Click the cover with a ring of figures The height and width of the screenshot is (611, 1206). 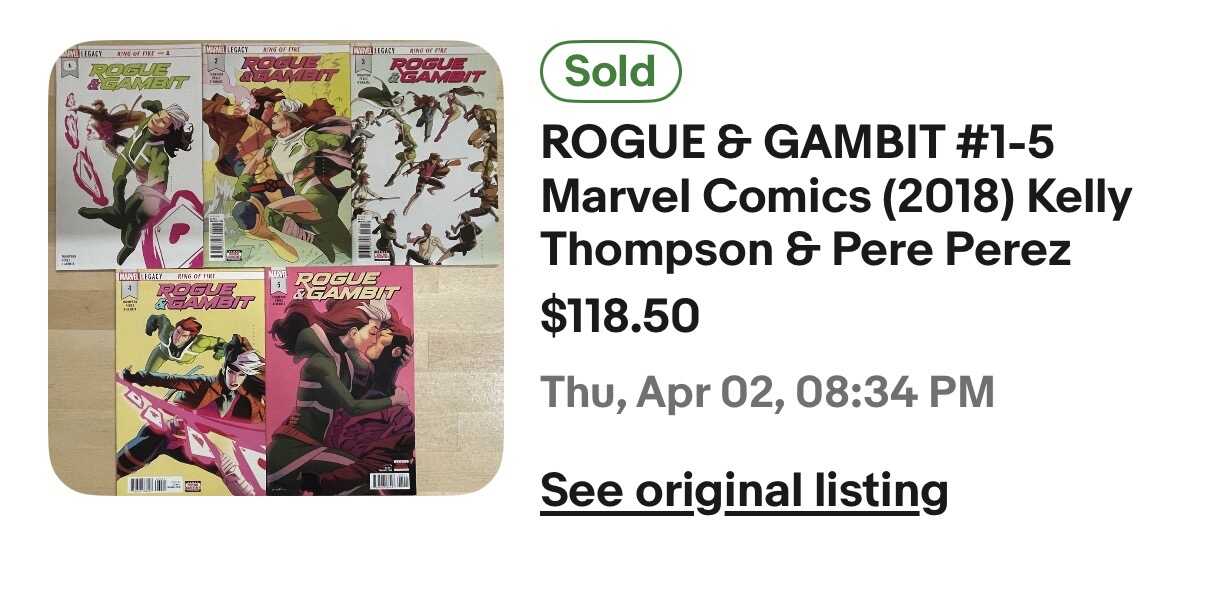coord(425,165)
